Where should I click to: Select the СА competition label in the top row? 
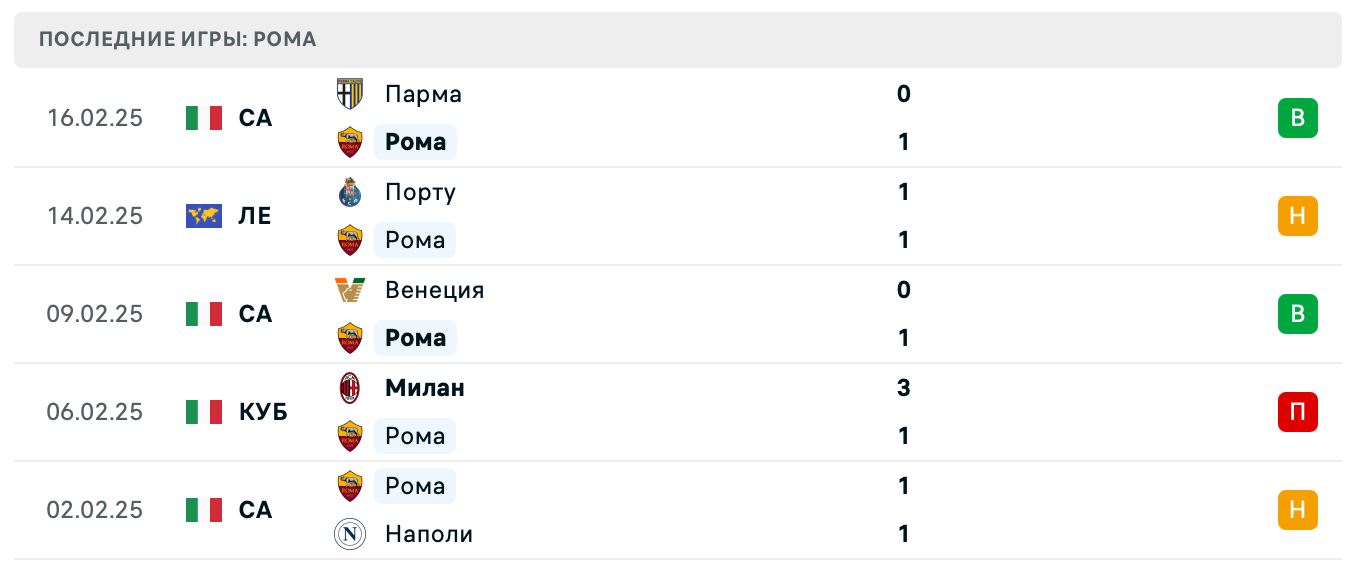[253, 117]
